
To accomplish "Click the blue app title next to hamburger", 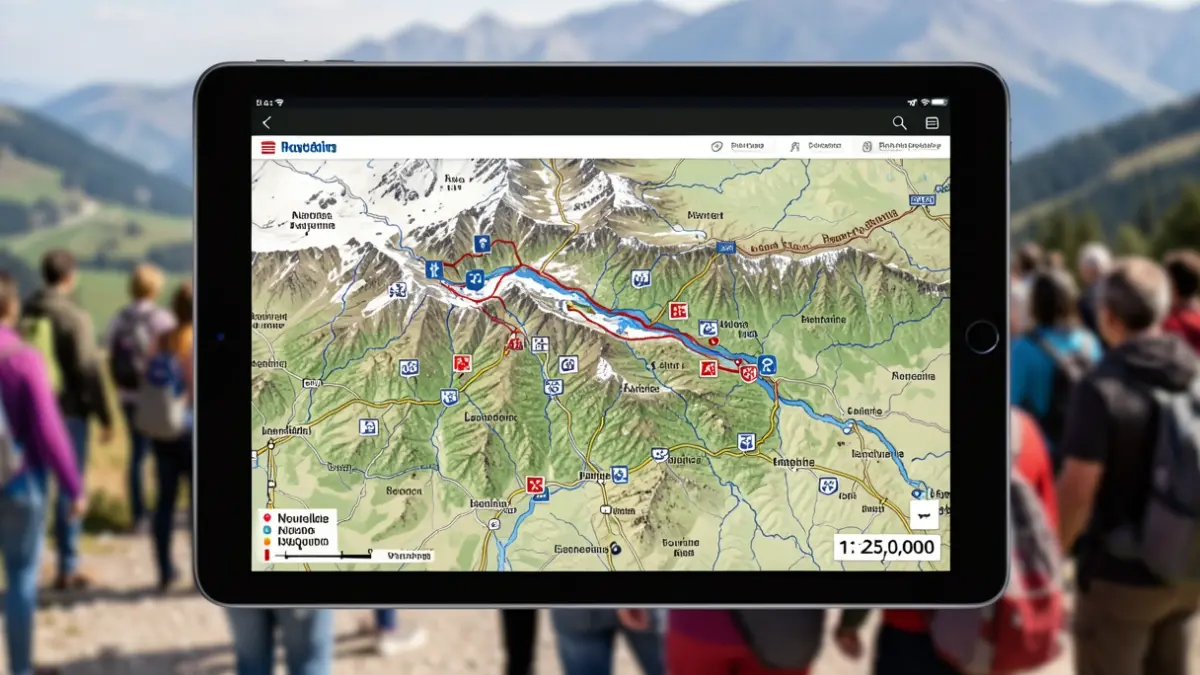I will (x=309, y=147).
